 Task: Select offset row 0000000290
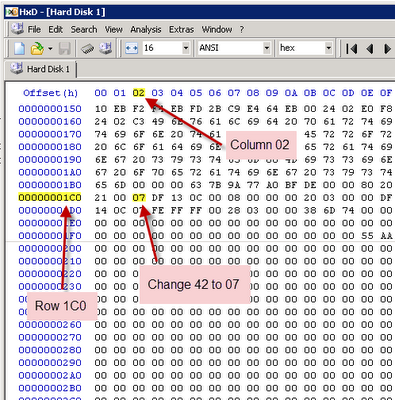50,363
